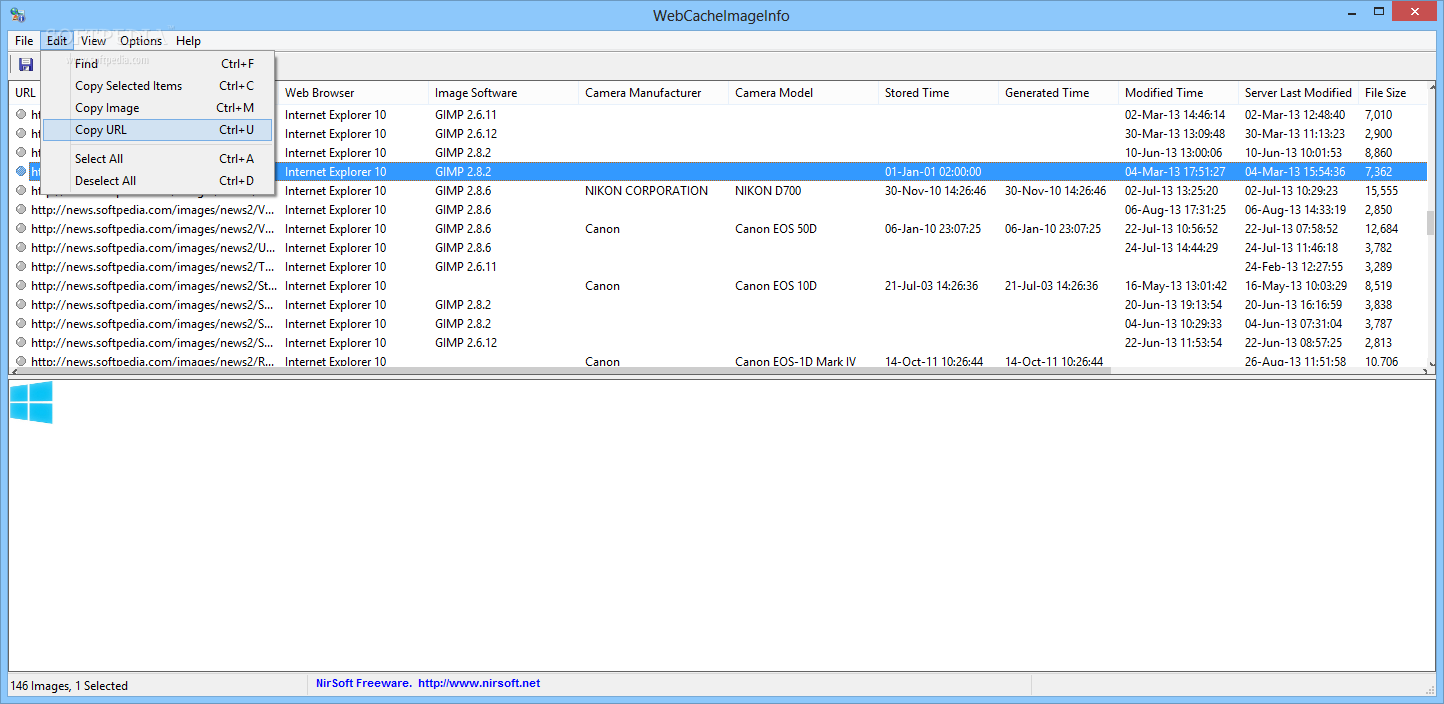This screenshot has height=704, width=1444.
Task: Click the circle icon of the 24-Feb-13 12:27:55 row
Action: click(x=21, y=267)
